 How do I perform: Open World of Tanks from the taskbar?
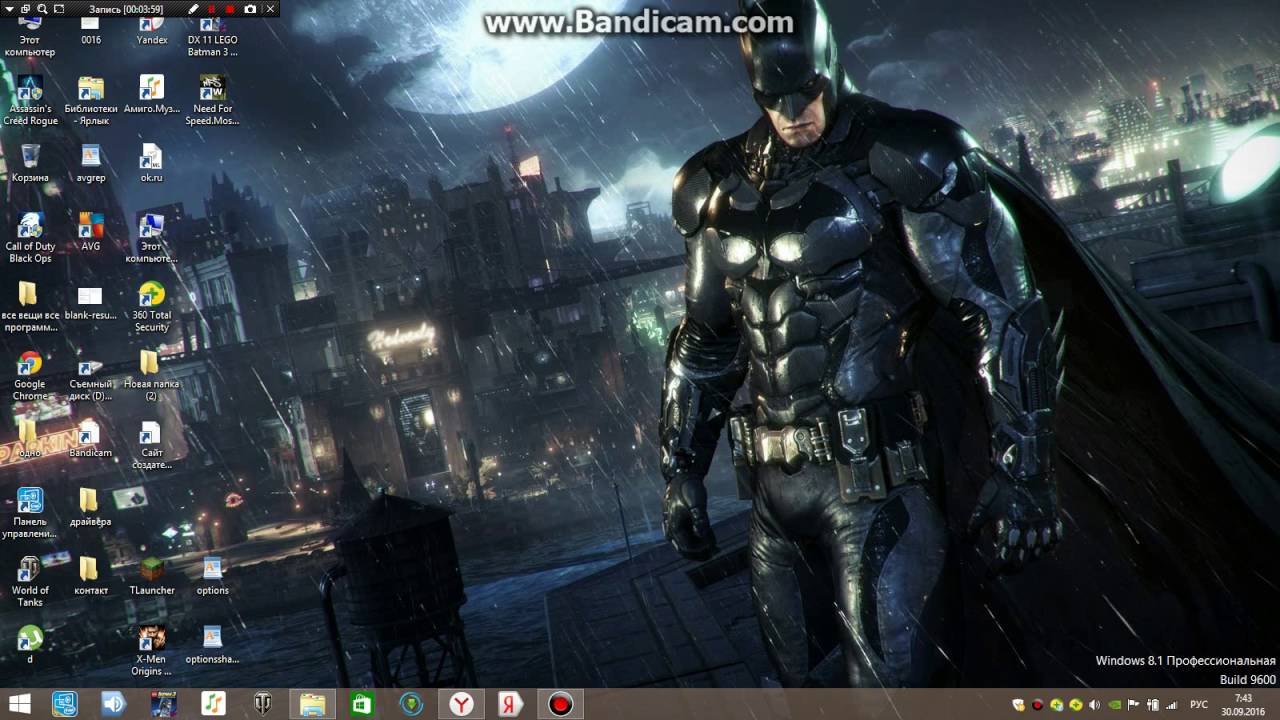[262, 704]
